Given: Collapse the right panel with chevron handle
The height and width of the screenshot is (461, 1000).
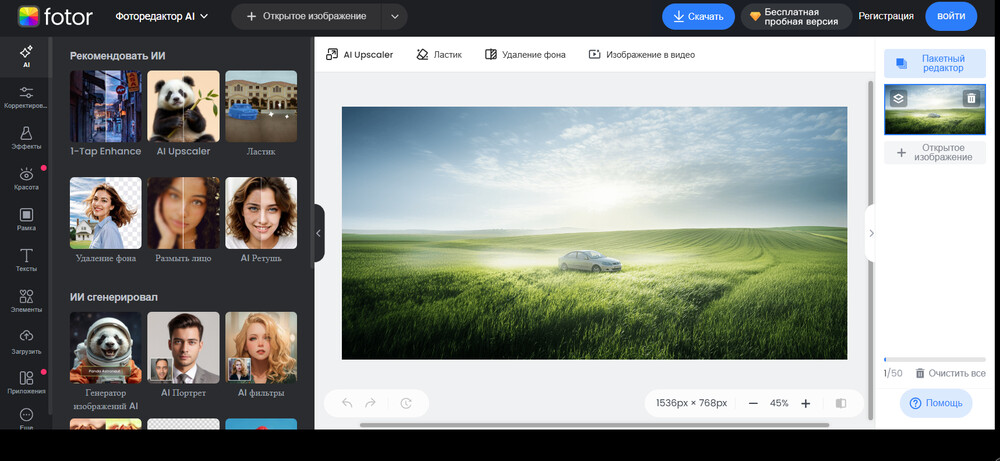Looking at the screenshot, I should click(x=870, y=233).
